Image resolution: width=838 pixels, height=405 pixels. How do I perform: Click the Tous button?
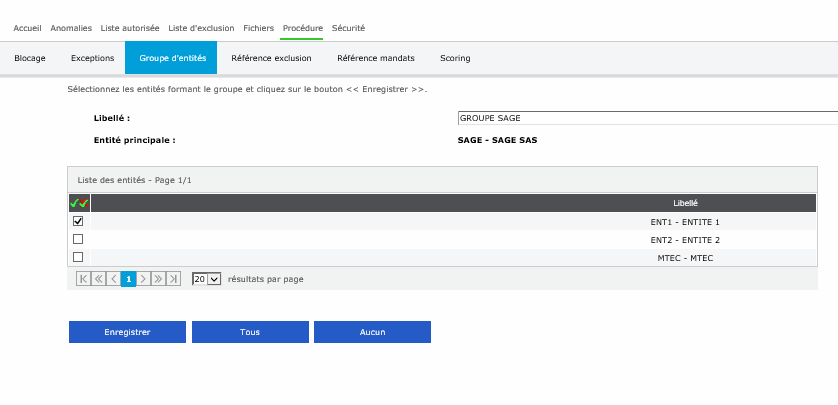click(x=250, y=332)
